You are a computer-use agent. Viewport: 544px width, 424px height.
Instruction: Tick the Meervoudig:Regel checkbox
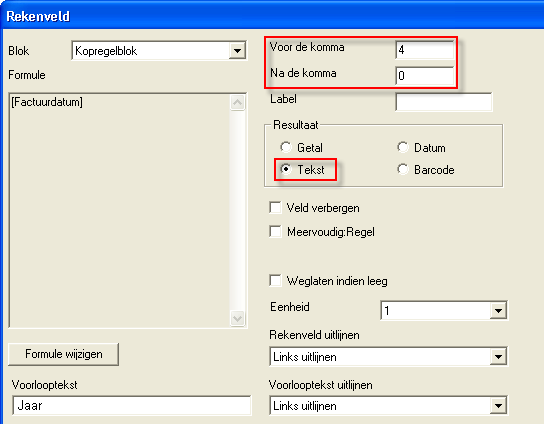click(275, 231)
